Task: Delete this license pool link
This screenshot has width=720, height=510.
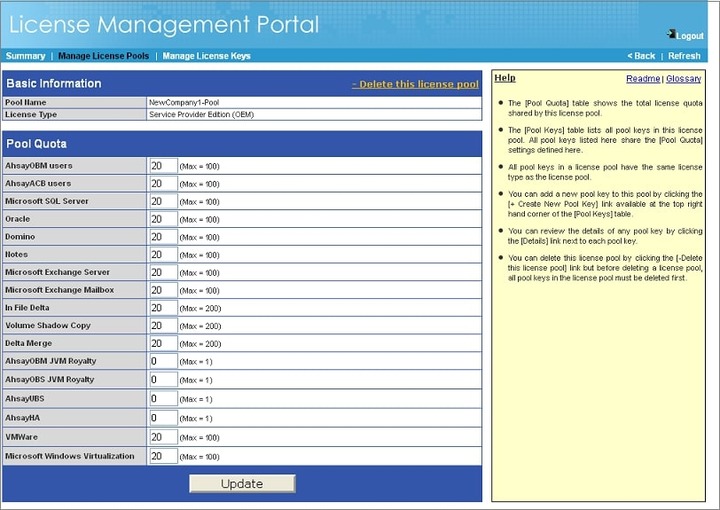Action: click(415, 84)
